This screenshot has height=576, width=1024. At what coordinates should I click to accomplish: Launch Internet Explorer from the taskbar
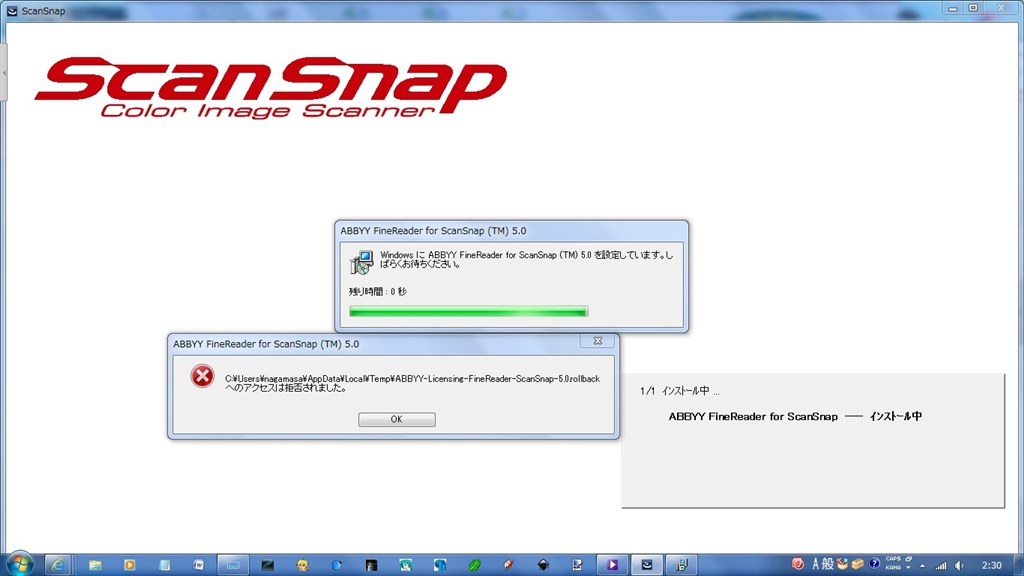[x=57, y=565]
